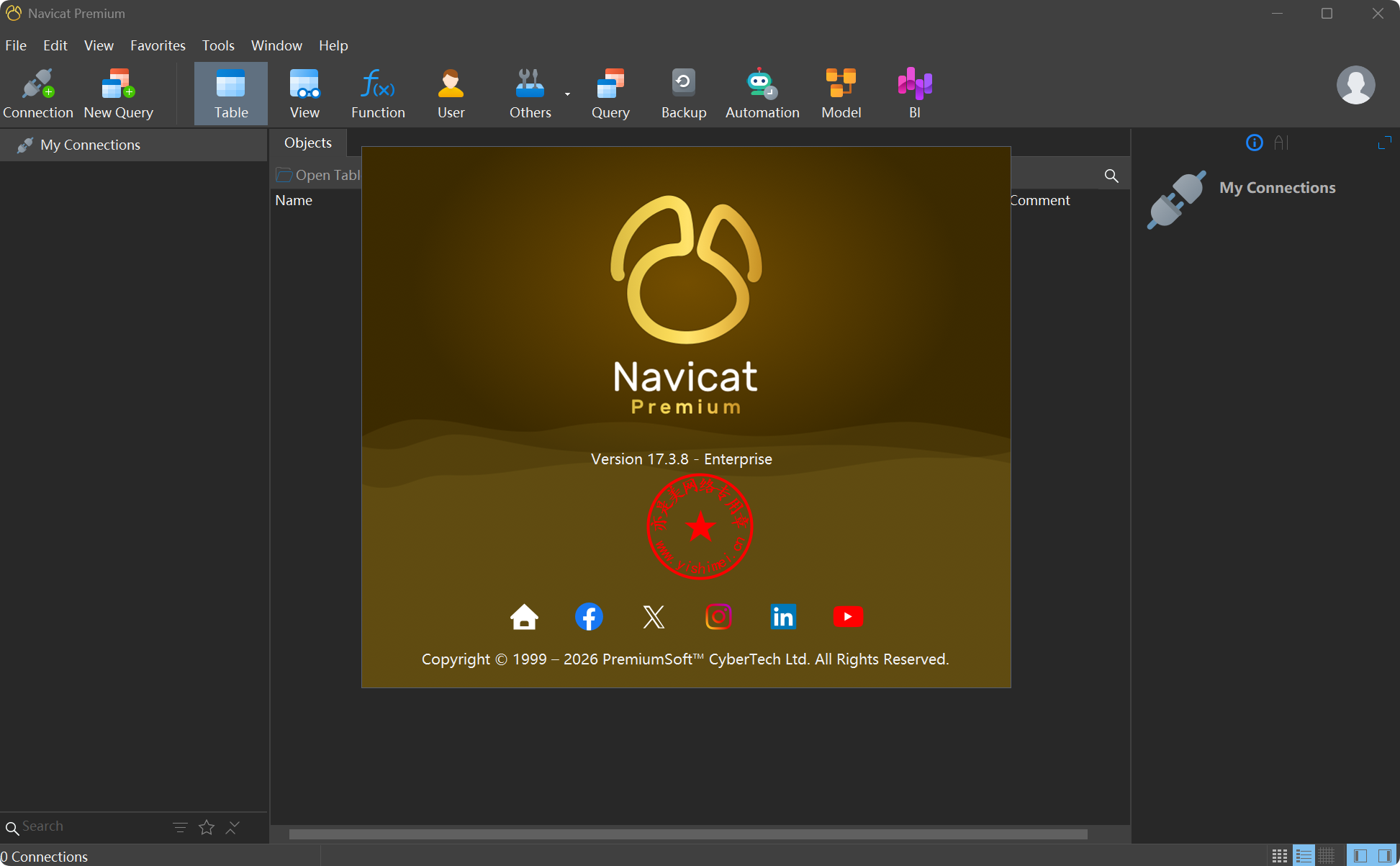Click the home website link icon
The image size is (1400, 866).
pos(524,617)
